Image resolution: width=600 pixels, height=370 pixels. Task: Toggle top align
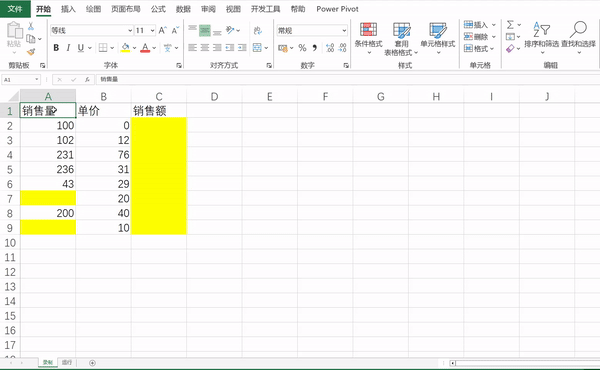tap(192, 30)
